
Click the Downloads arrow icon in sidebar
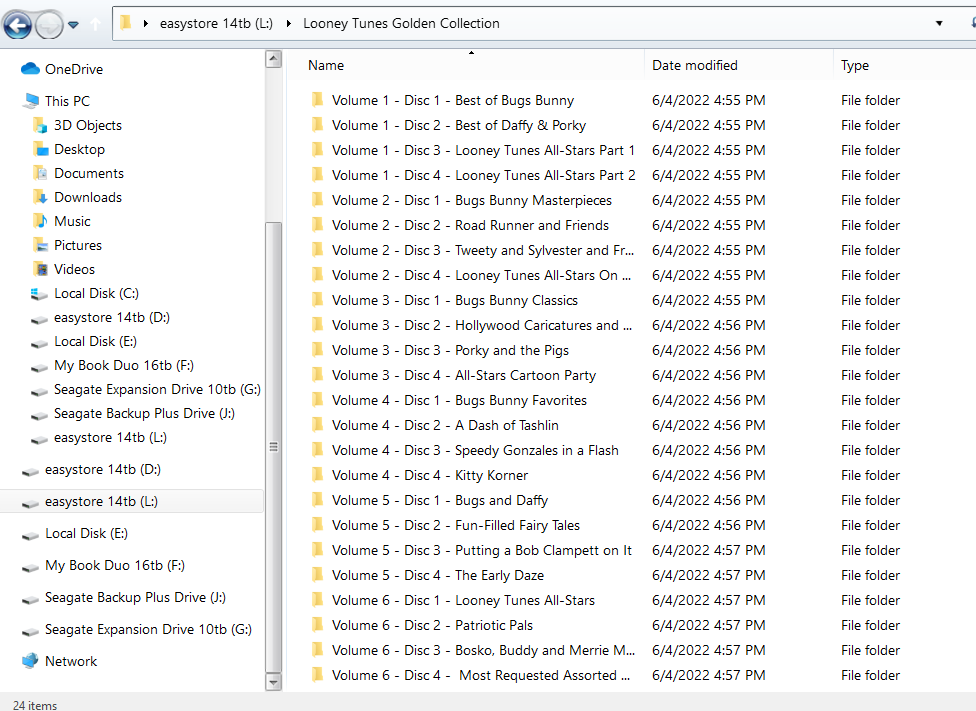[x=40, y=197]
